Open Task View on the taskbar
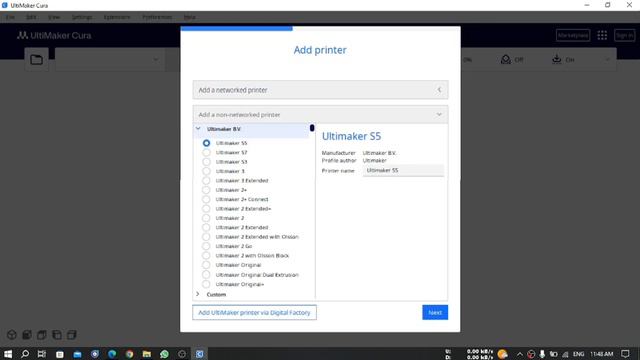Image resolution: width=640 pixels, height=360 pixels. [x=42, y=354]
